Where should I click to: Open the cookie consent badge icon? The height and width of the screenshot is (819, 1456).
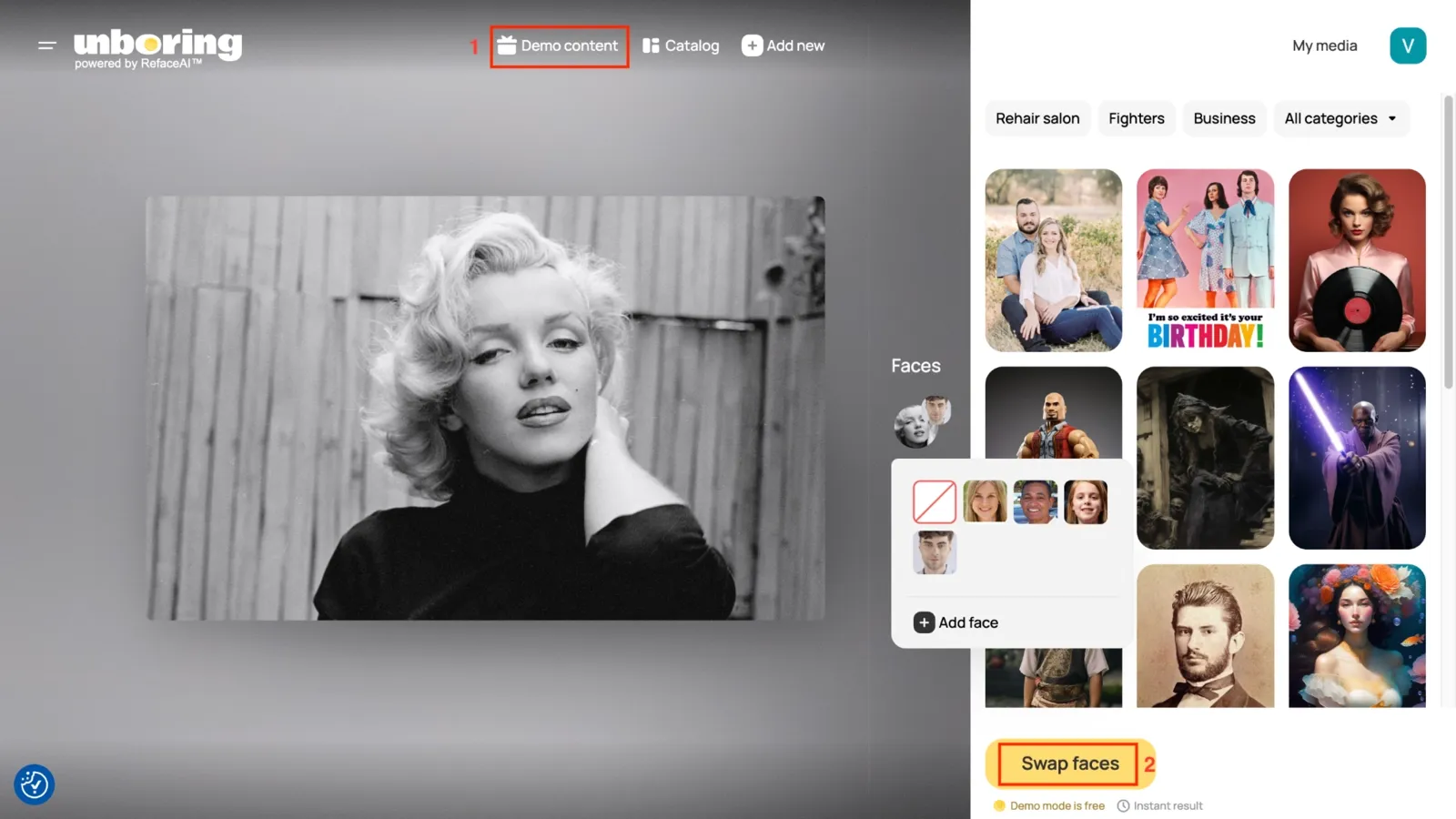click(35, 784)
